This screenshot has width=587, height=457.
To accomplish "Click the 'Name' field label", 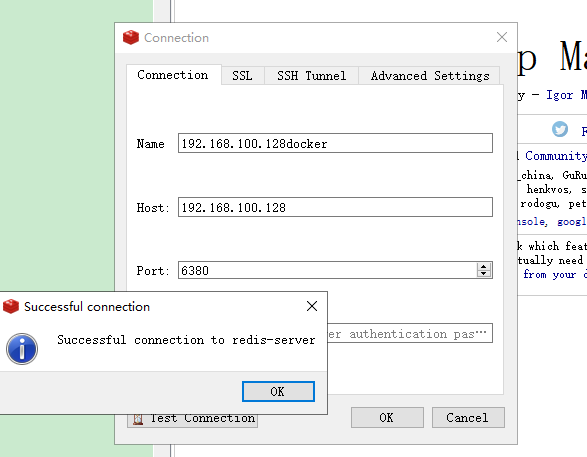I will [x=150, y=144].
